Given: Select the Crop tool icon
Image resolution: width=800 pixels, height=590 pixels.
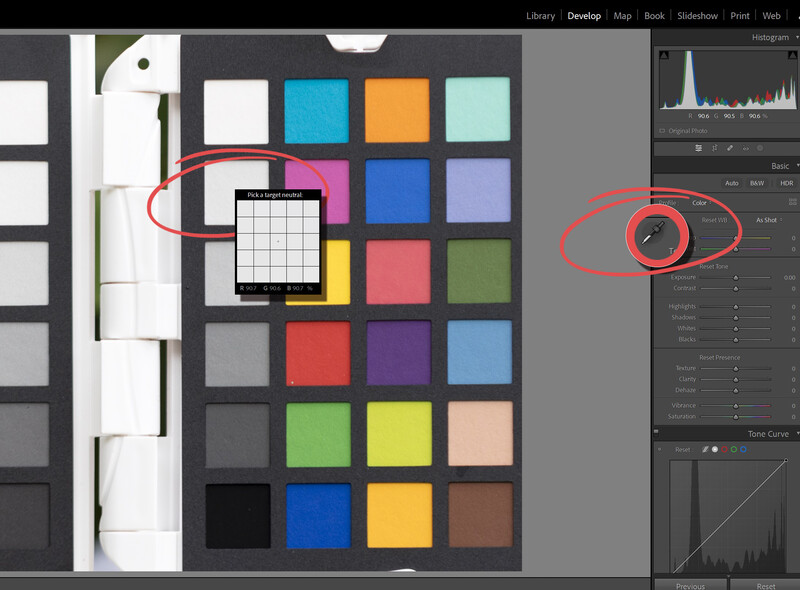Looking at the screenshot, I should pos(714,148).
